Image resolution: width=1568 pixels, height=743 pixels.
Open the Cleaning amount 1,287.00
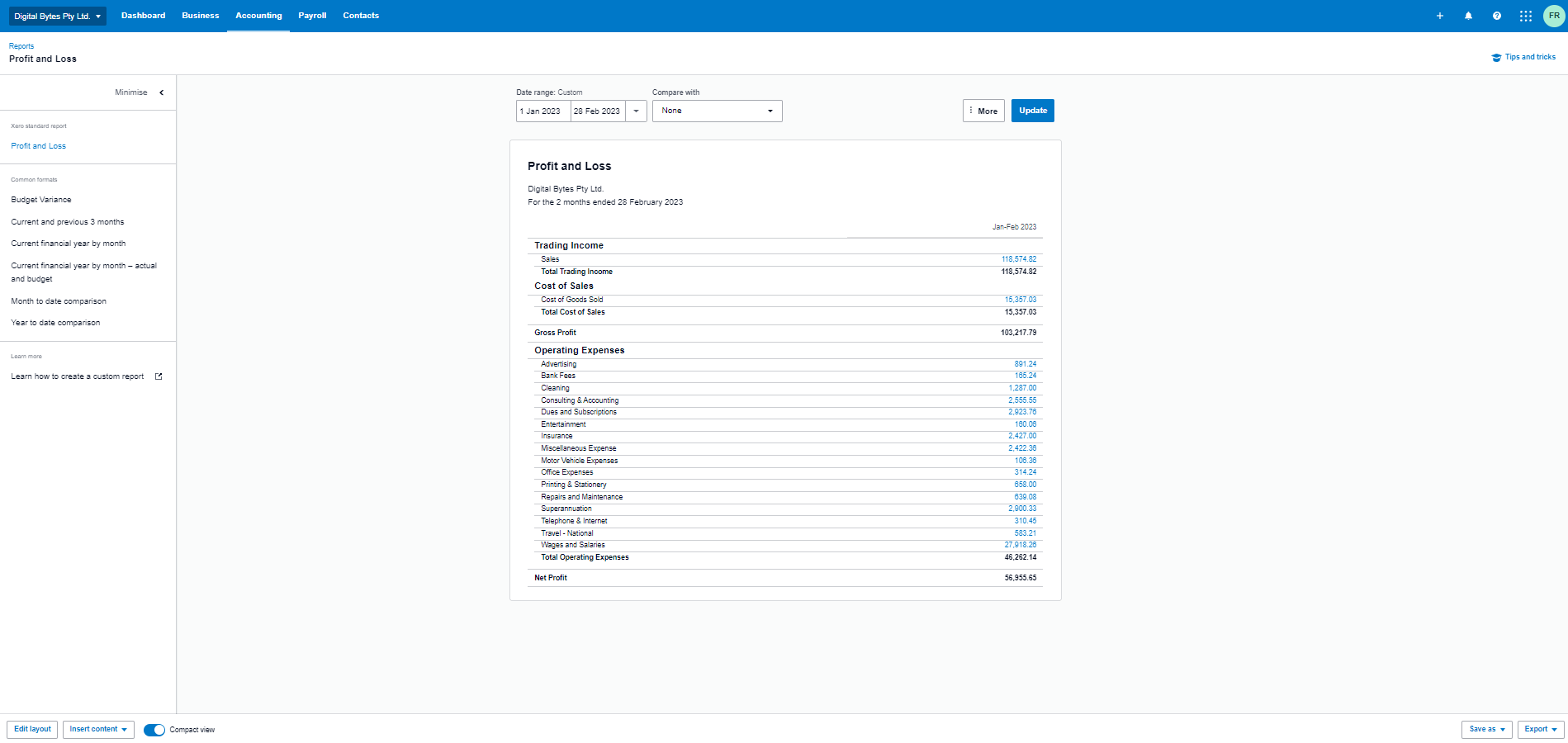coord(1022,388)
